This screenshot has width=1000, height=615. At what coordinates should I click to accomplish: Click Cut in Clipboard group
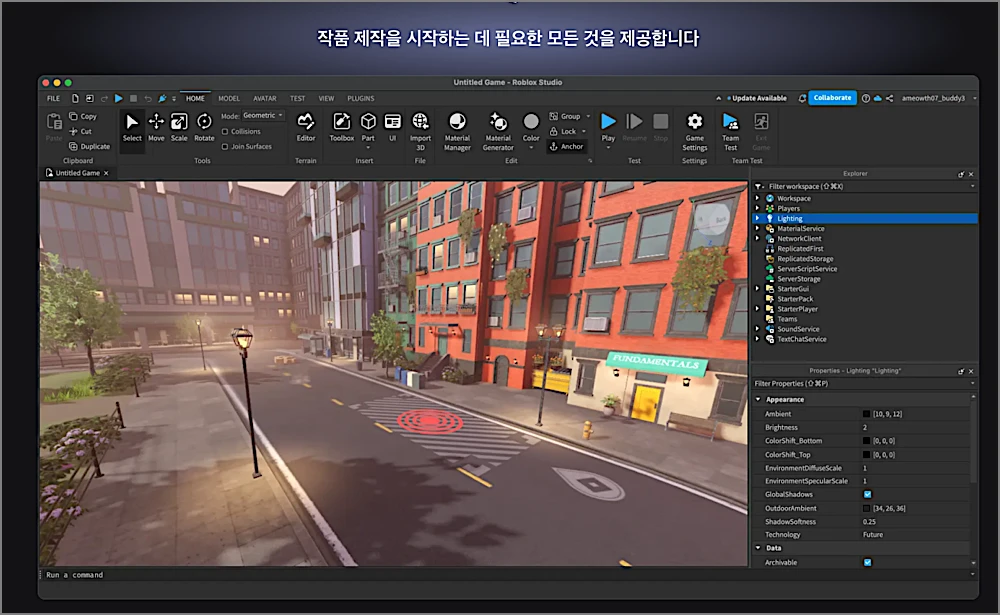coord(80,131)
